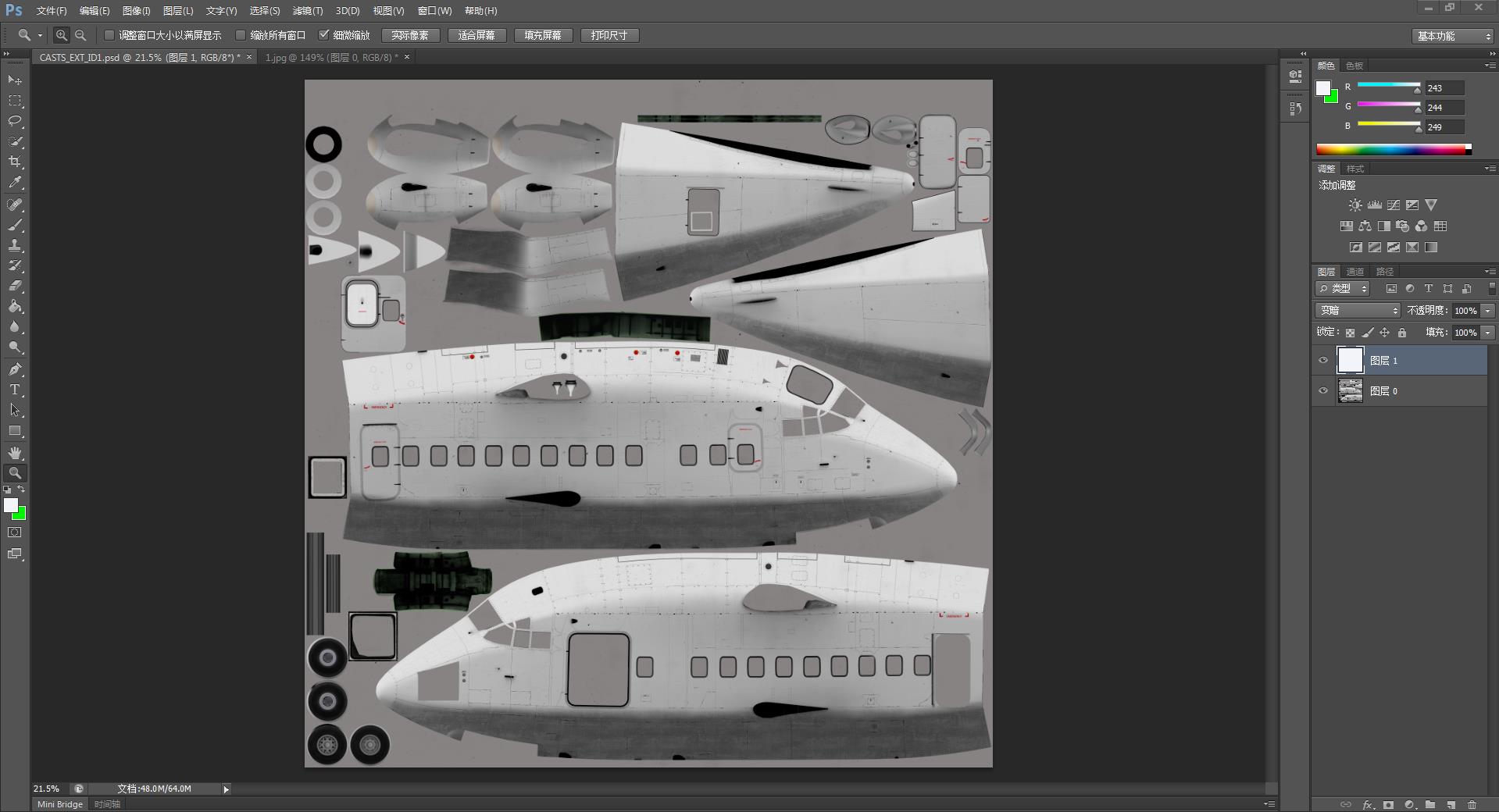Screen dimensions: 1499x812
Task: Select the Eyedropper tool
Action: point(15,183)
